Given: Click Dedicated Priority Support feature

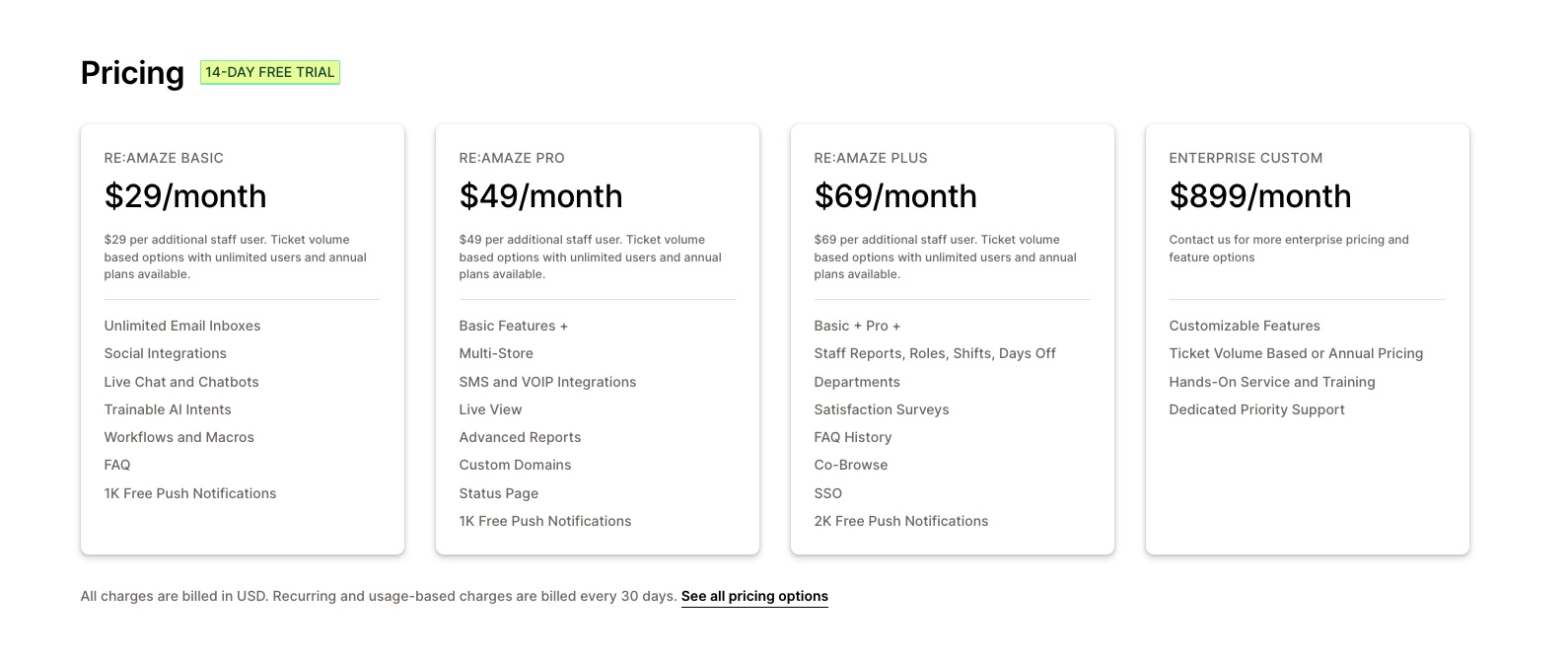Looking at the screenshot, I should pyautogui.click(x=1256, y=409).
